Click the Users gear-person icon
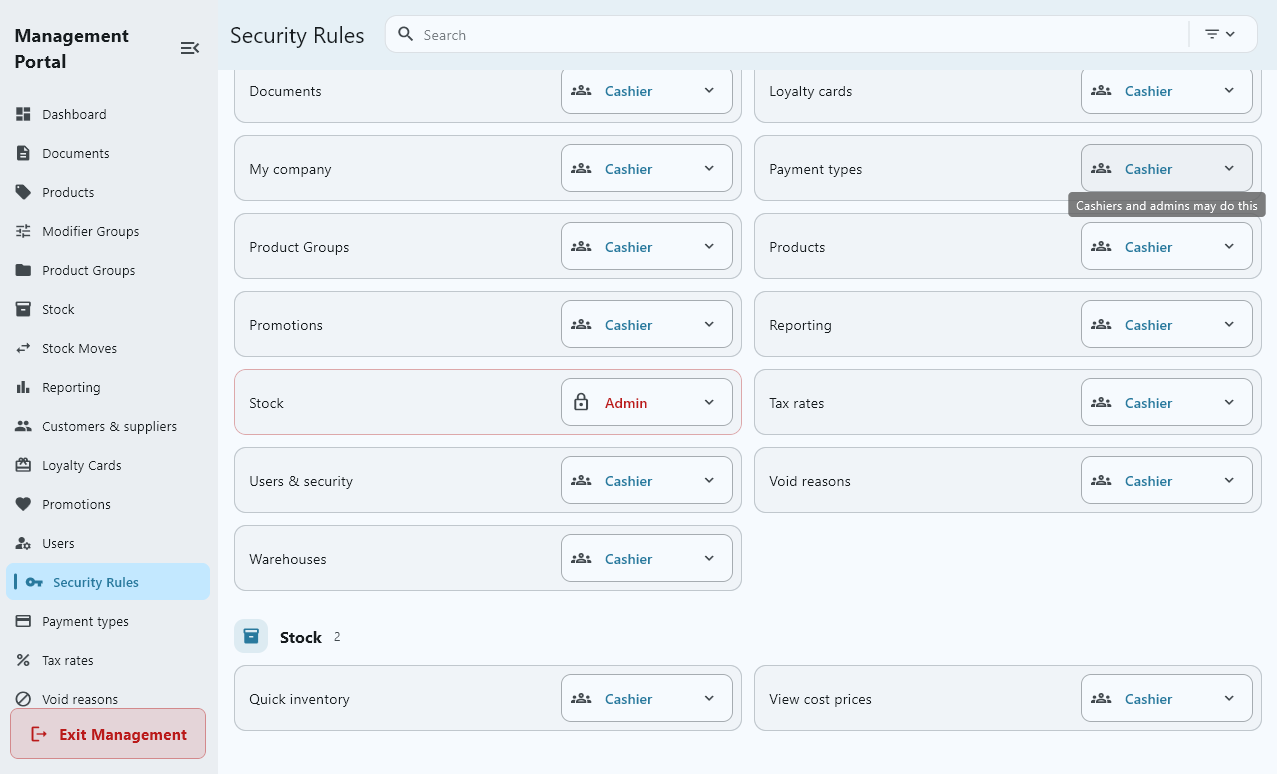Image resolution: width=1277 pixels, height=774 pixels. (23, 543)
